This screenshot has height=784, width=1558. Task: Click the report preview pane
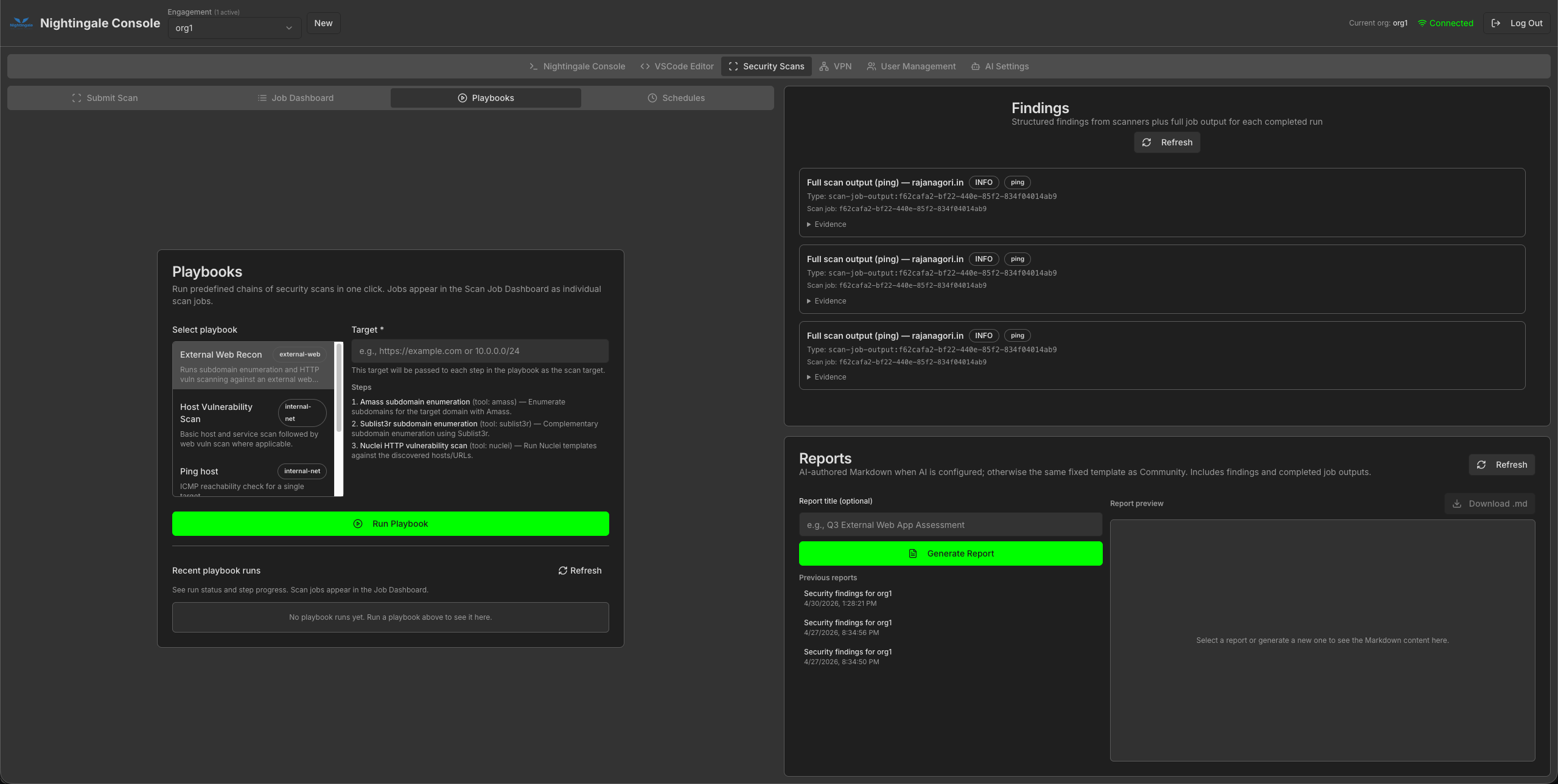tap(1322, 640)
